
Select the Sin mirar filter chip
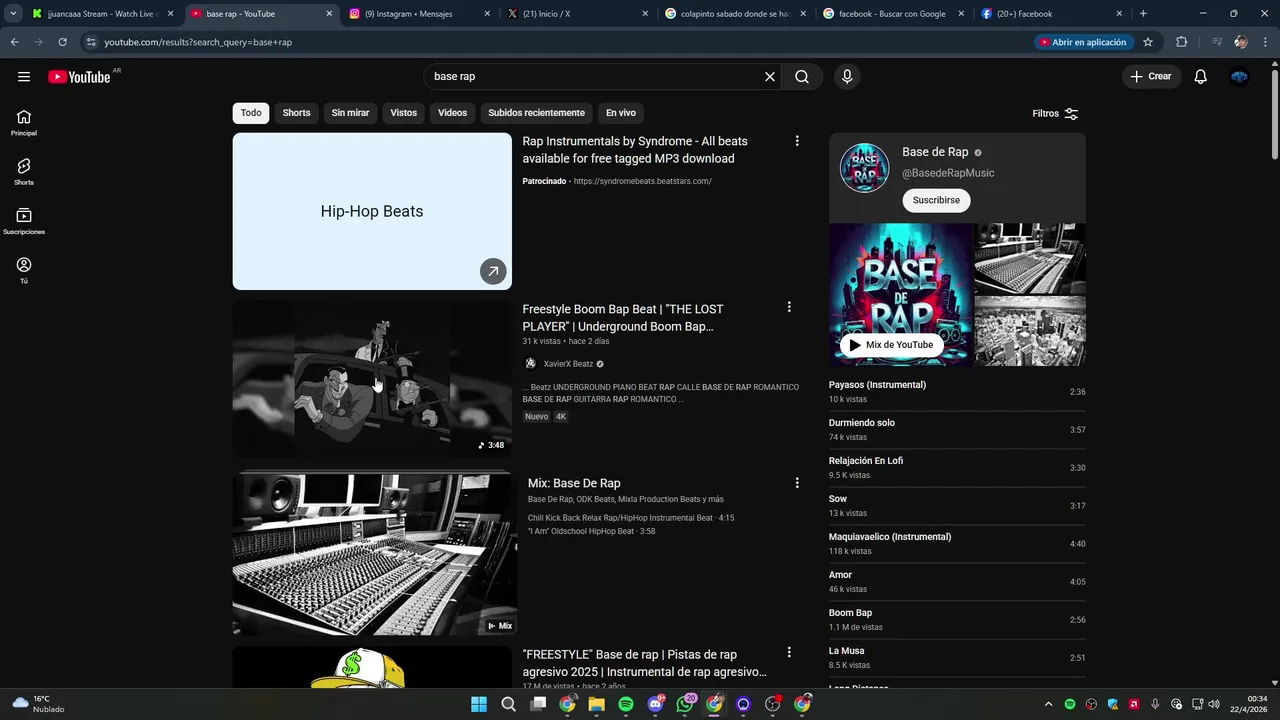tap(350, 113)
